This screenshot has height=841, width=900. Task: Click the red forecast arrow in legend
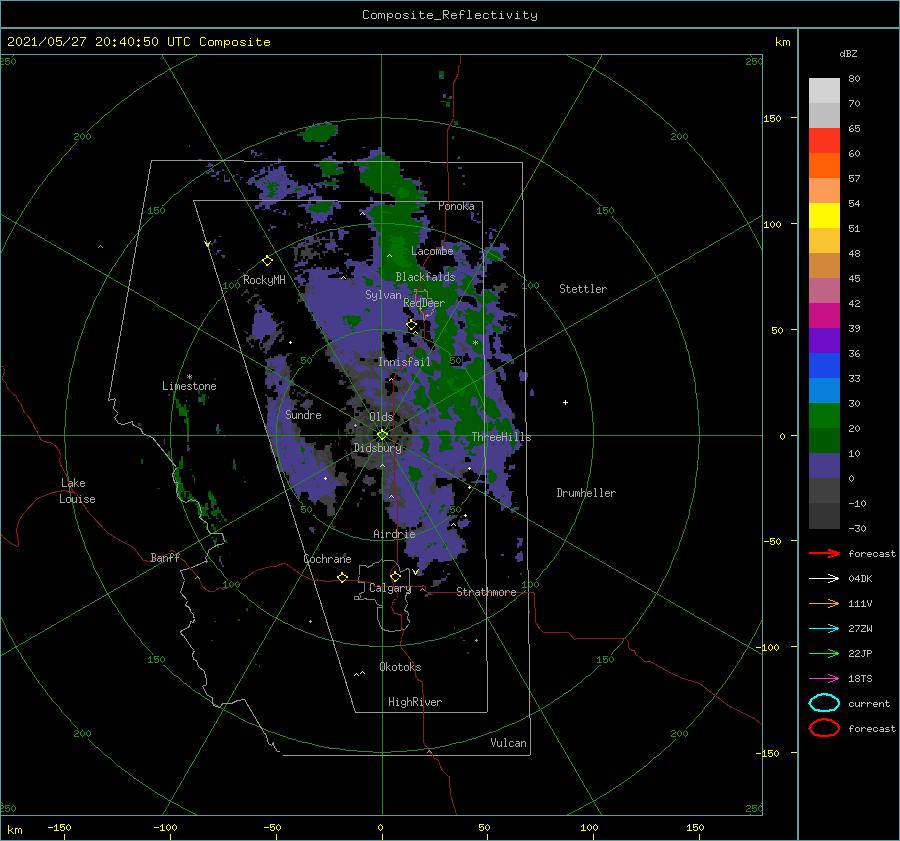coord(824,553)
